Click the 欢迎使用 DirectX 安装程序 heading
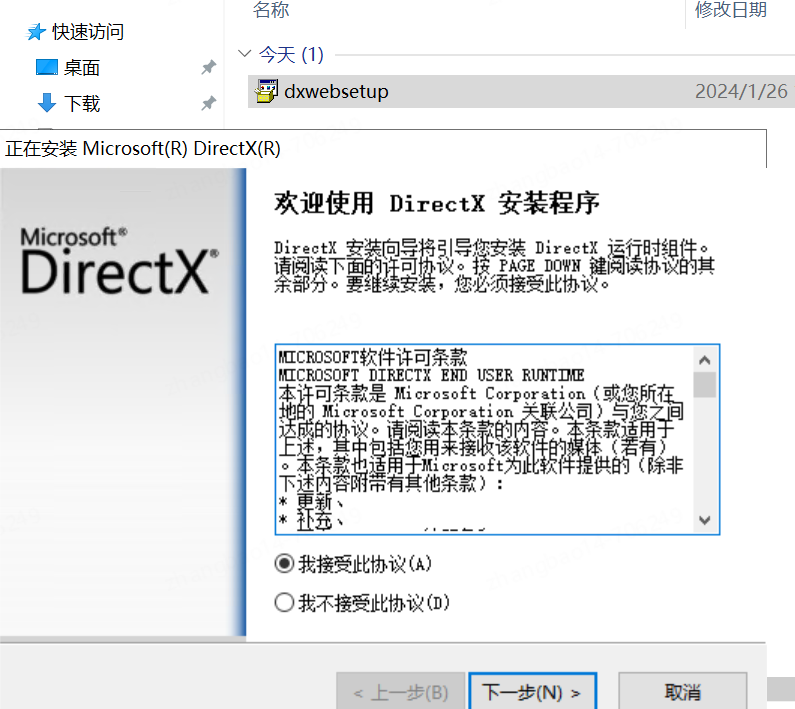 [x=437, y=203]
